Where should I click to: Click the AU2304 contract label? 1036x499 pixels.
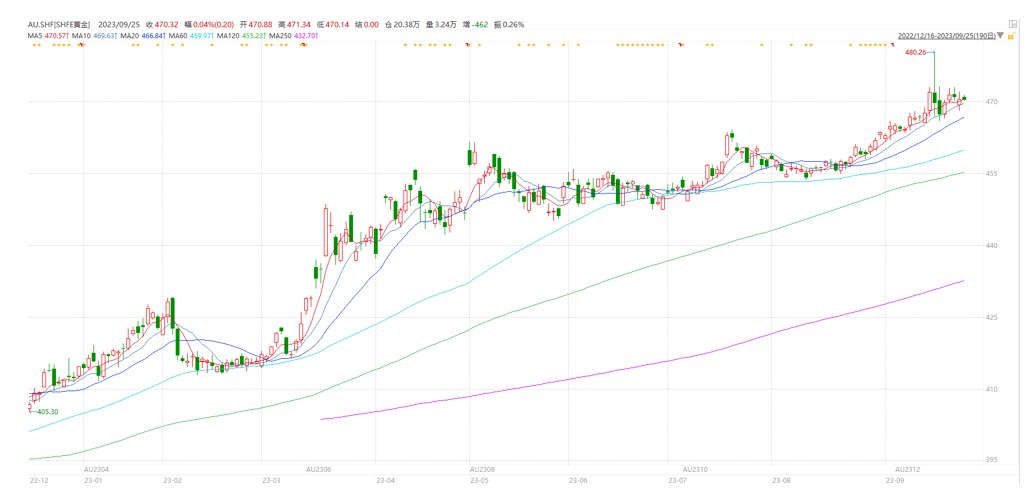coord(96,469)
